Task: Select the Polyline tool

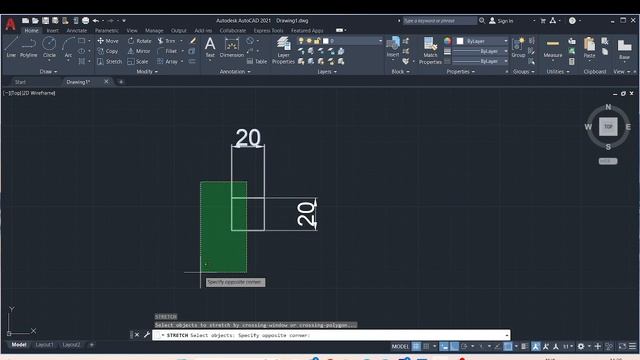Action: [28, 47]
